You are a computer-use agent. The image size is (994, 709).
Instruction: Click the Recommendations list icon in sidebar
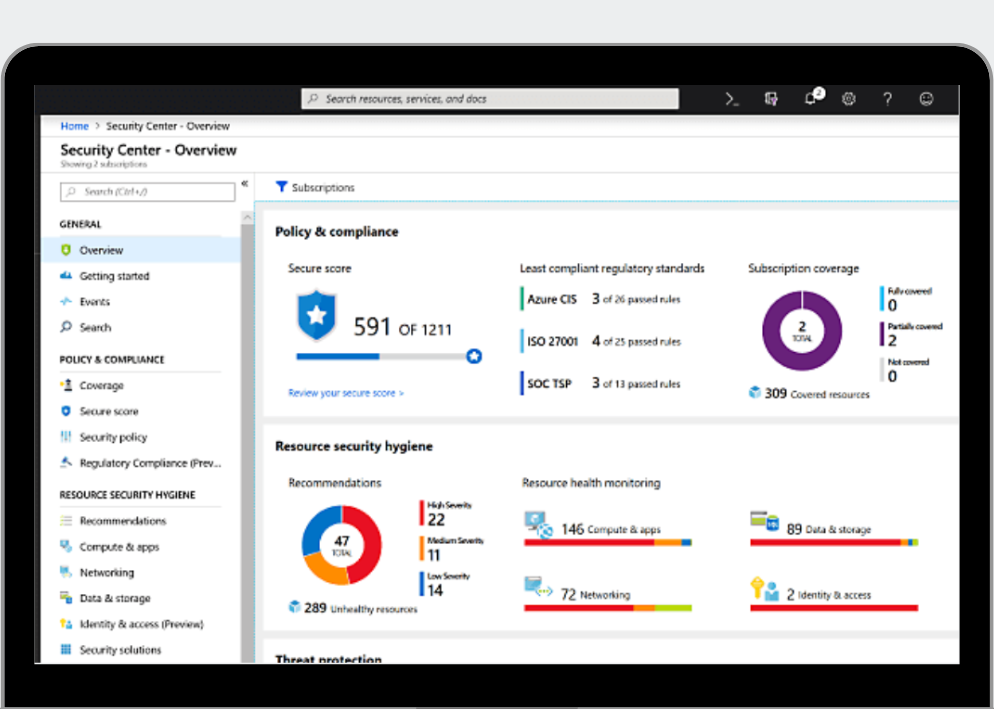[66, 521]
